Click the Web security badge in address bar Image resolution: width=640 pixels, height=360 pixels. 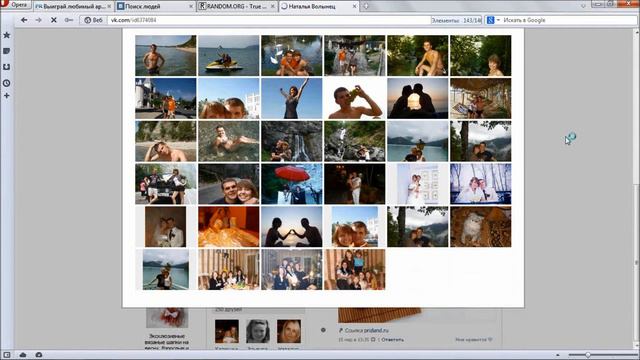click(93, 20)
